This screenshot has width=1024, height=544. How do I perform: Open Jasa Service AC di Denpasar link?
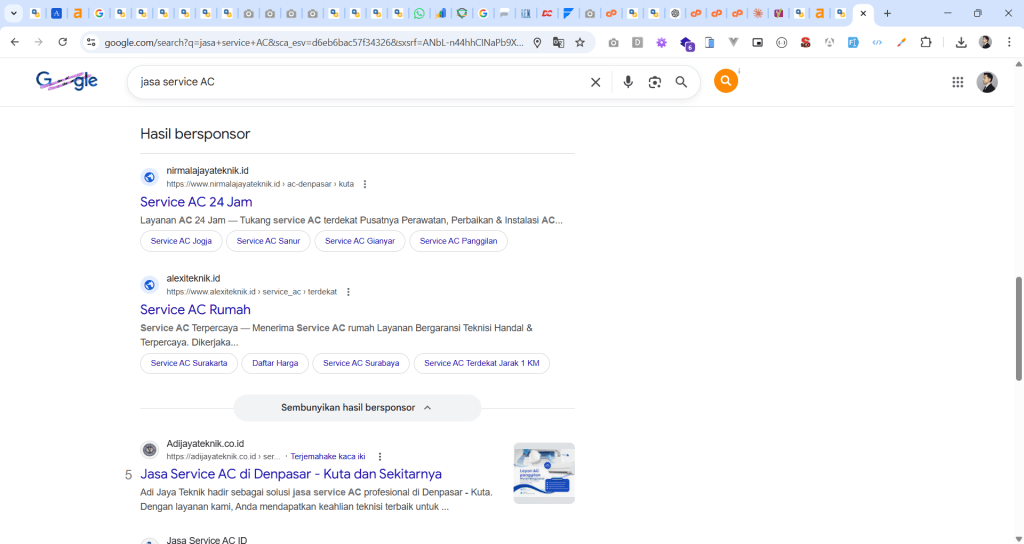point(291,474)
